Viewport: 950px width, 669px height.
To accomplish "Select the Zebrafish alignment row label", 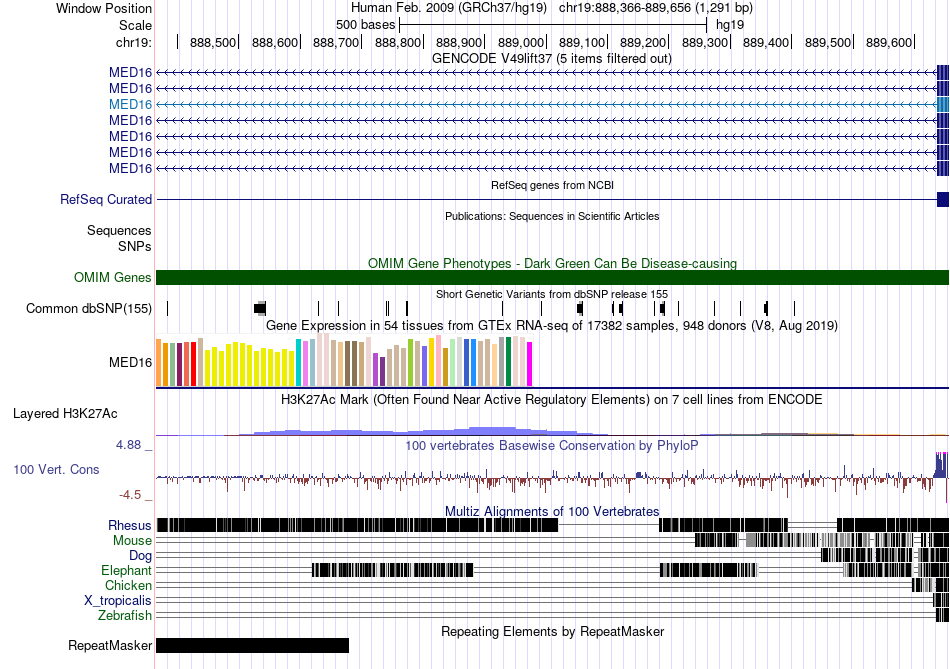I will point(125,616).
